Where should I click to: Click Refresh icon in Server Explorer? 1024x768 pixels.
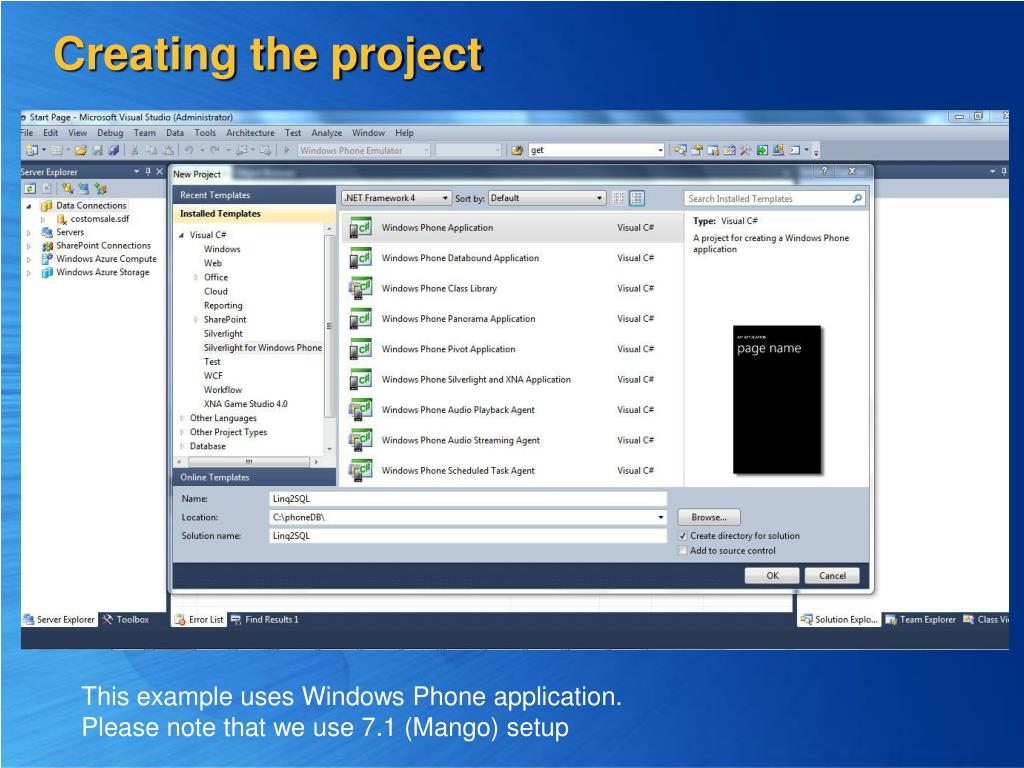coord(30,189)
